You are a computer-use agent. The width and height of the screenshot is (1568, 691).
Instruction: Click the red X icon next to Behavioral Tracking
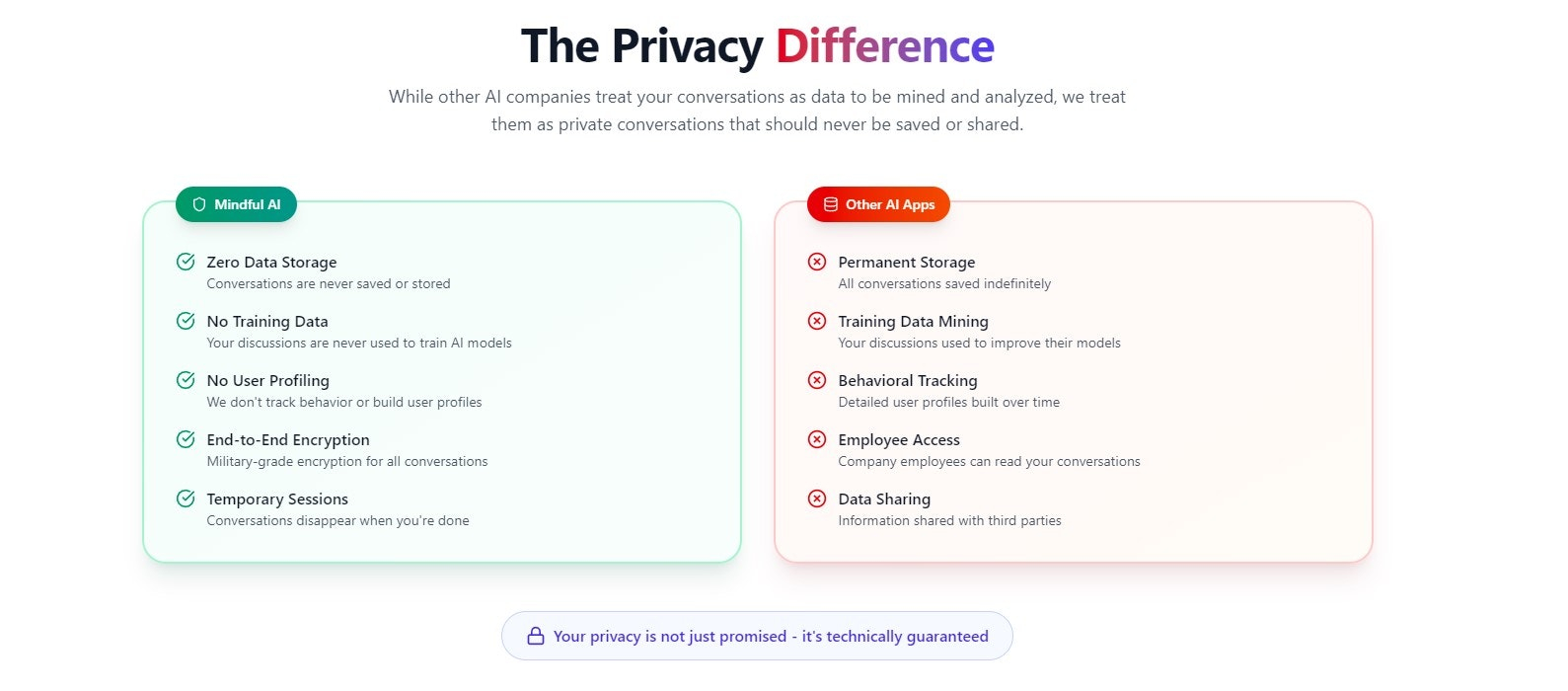click(x=817, y=380)
